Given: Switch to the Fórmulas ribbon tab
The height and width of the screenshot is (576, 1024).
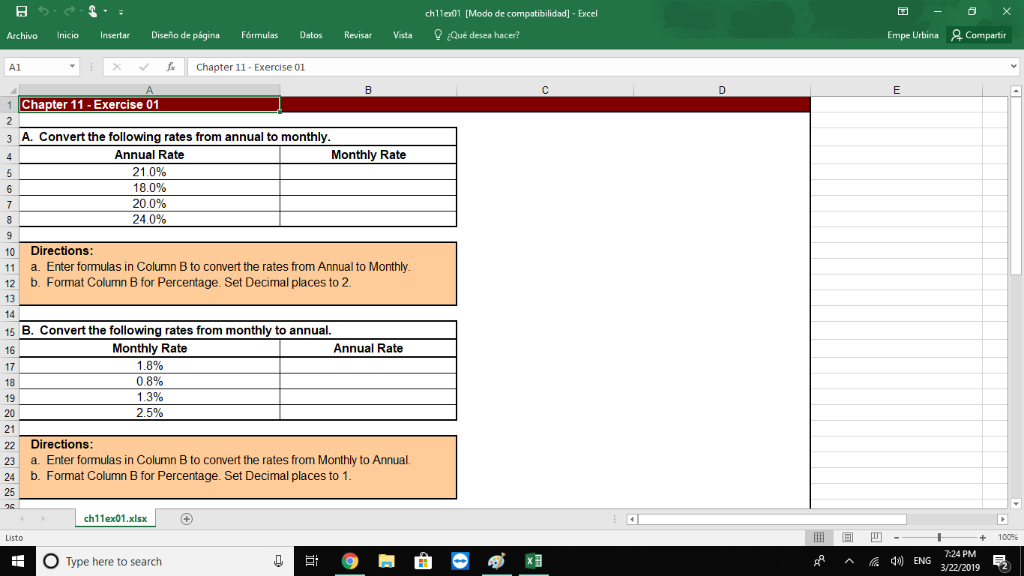Looking at the screenshot, I should pyautogui.click(x=259, y=34).
